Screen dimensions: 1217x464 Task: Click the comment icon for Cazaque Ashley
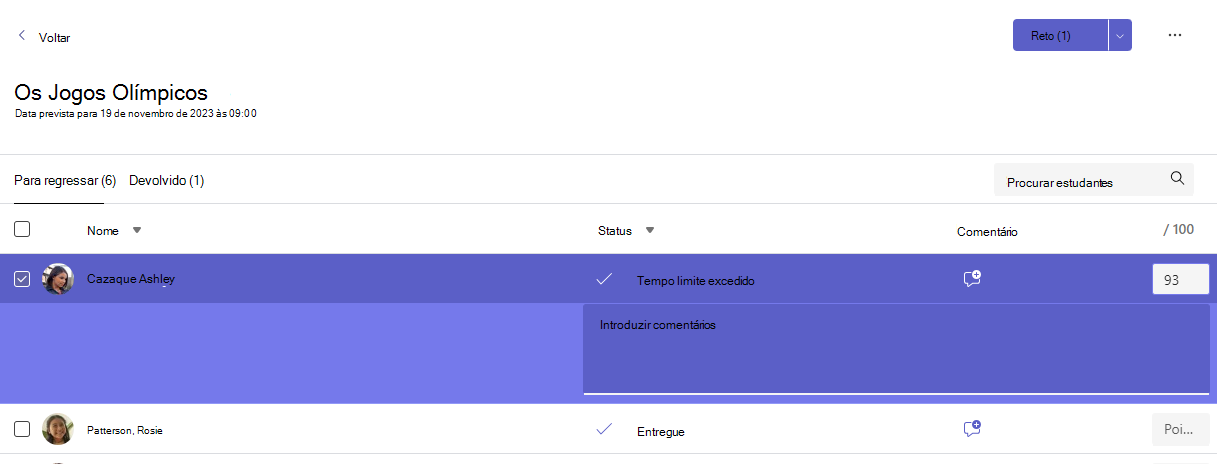tap(971, 279)
